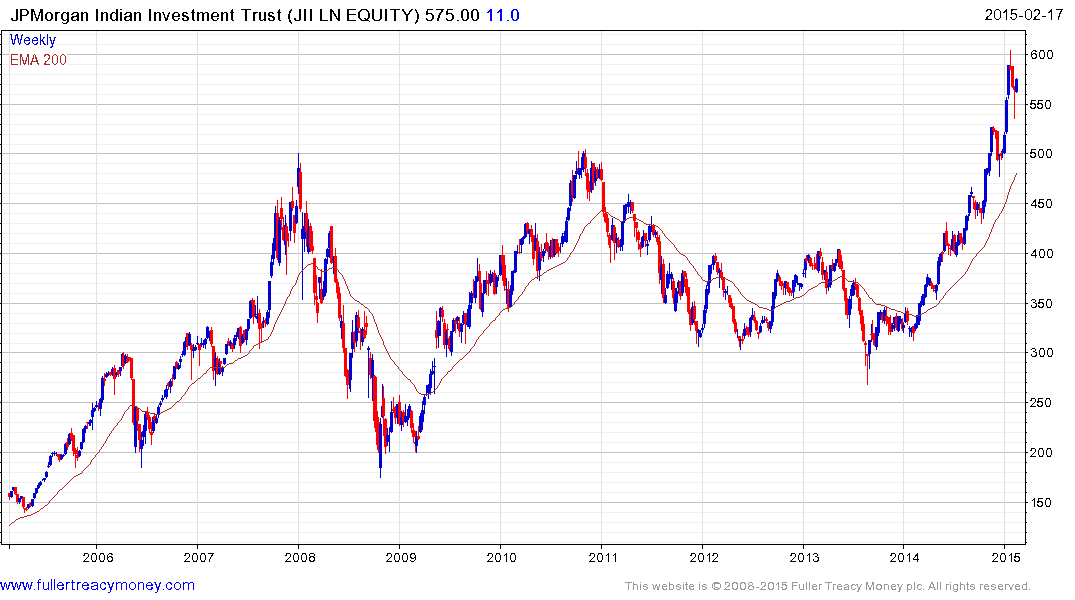Click the 2011 label on the time axis
The width and height of the screenshot is (1075, 600).
(x=603, y=557)
